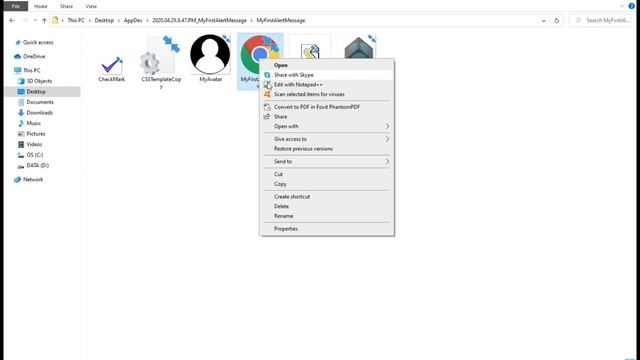Click the OneDrive cloud icon

click(18, 56)
